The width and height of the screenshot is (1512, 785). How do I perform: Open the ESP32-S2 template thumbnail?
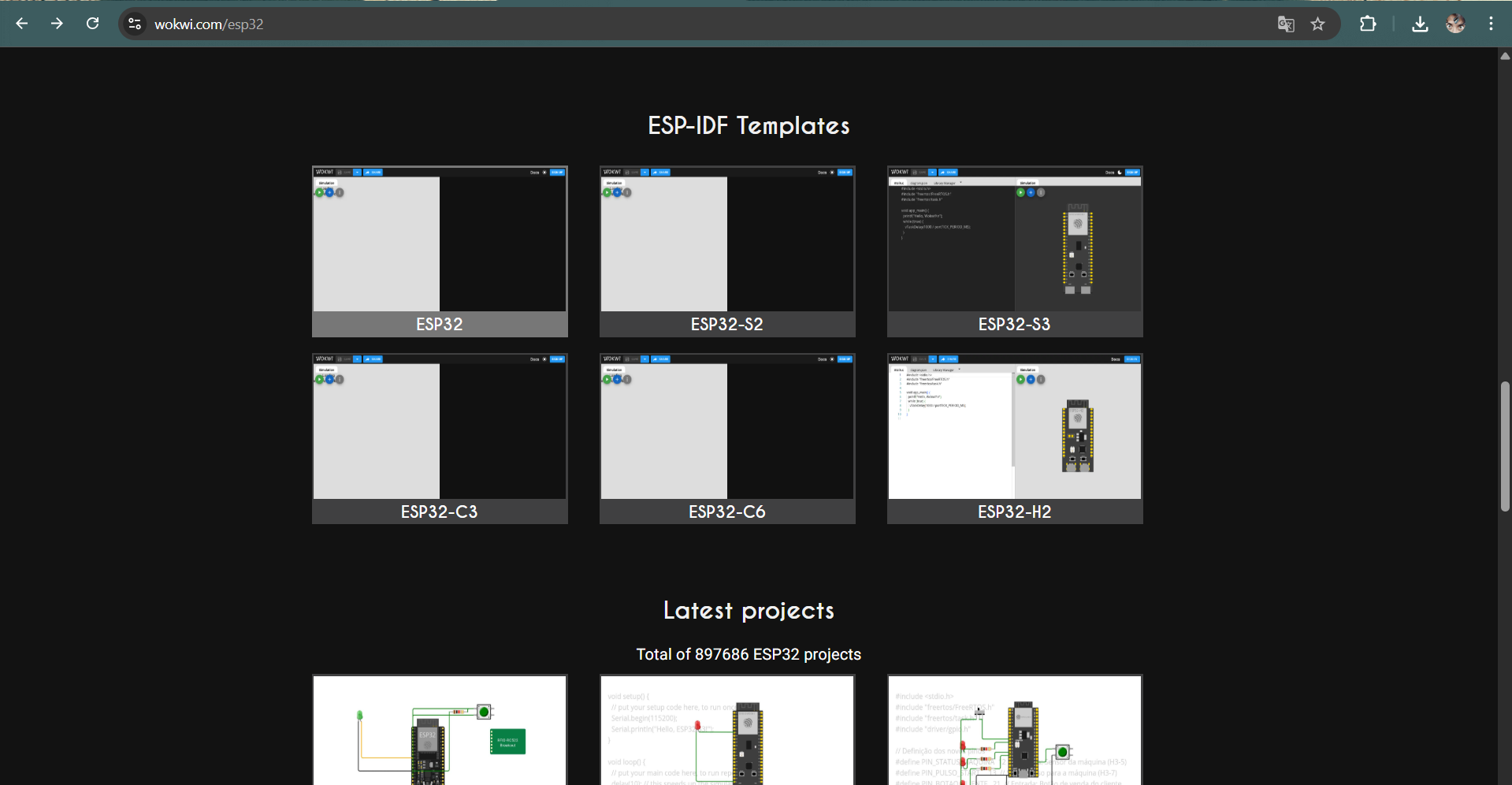(x=727, y=239)
